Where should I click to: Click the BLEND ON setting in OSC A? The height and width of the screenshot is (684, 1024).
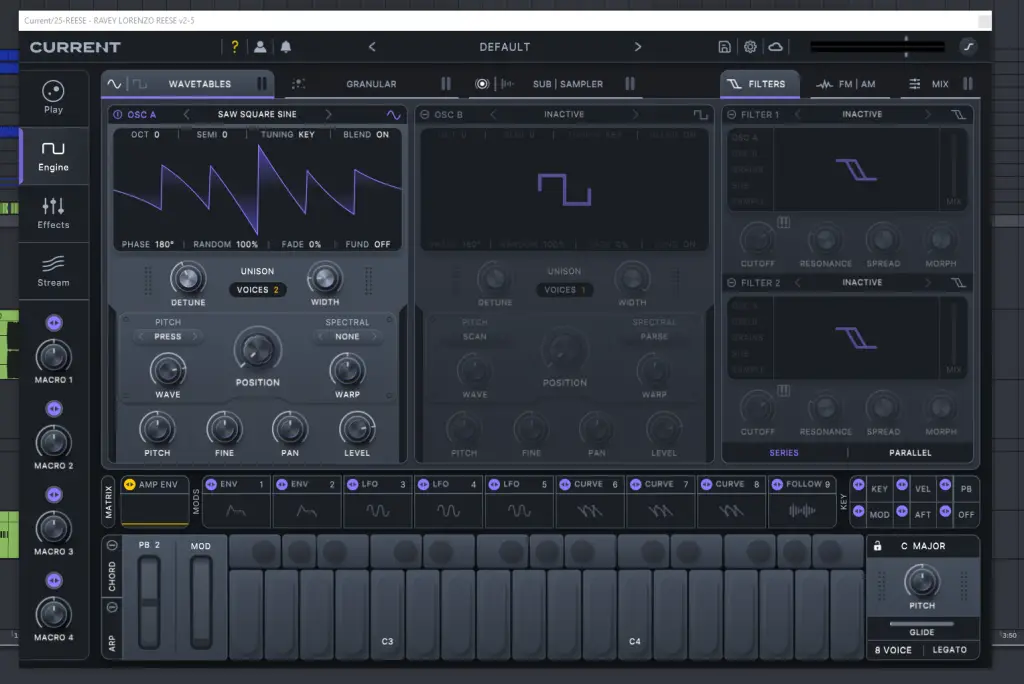point(366,135)
